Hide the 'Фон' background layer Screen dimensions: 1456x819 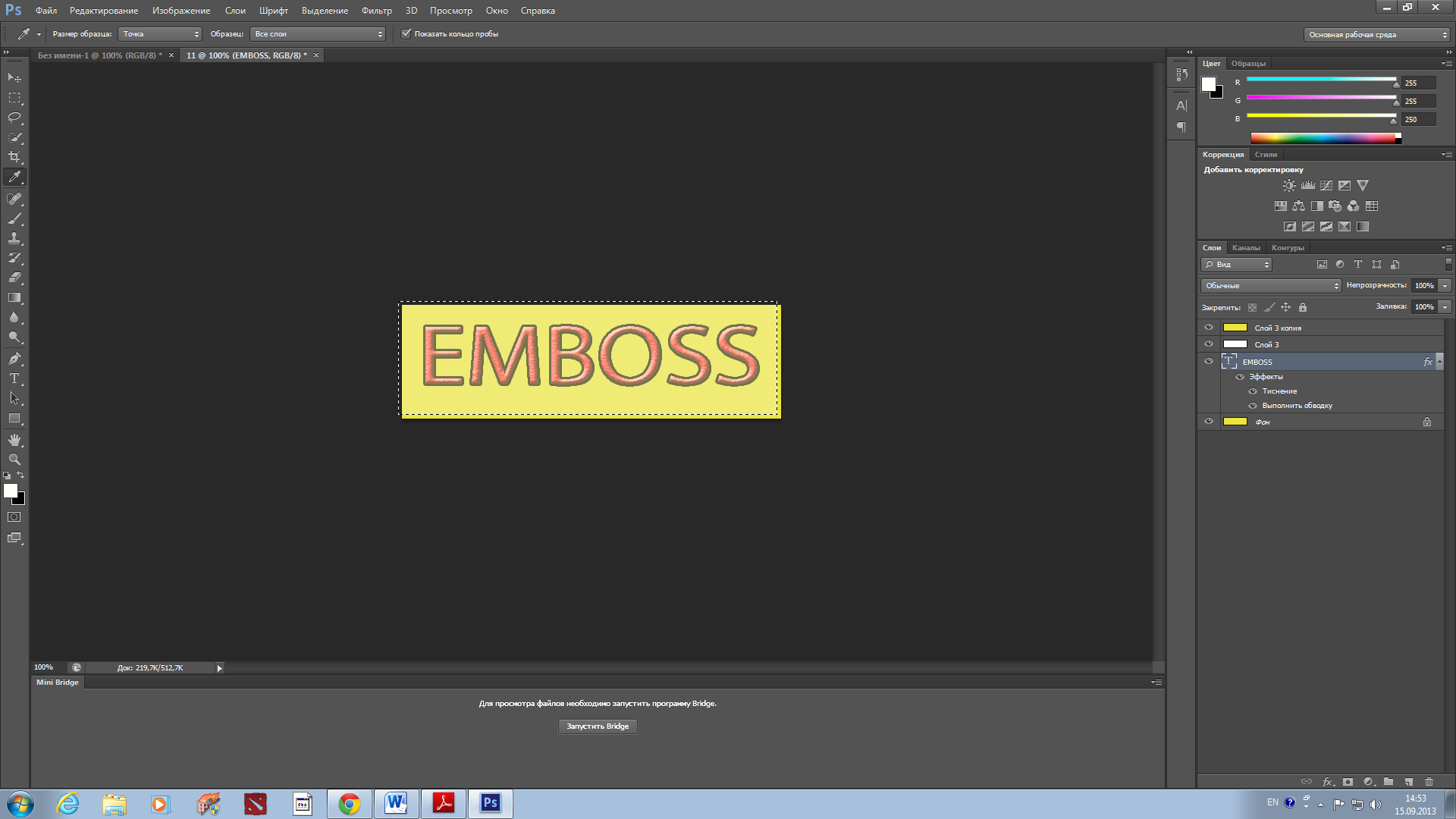(1209, 422)
